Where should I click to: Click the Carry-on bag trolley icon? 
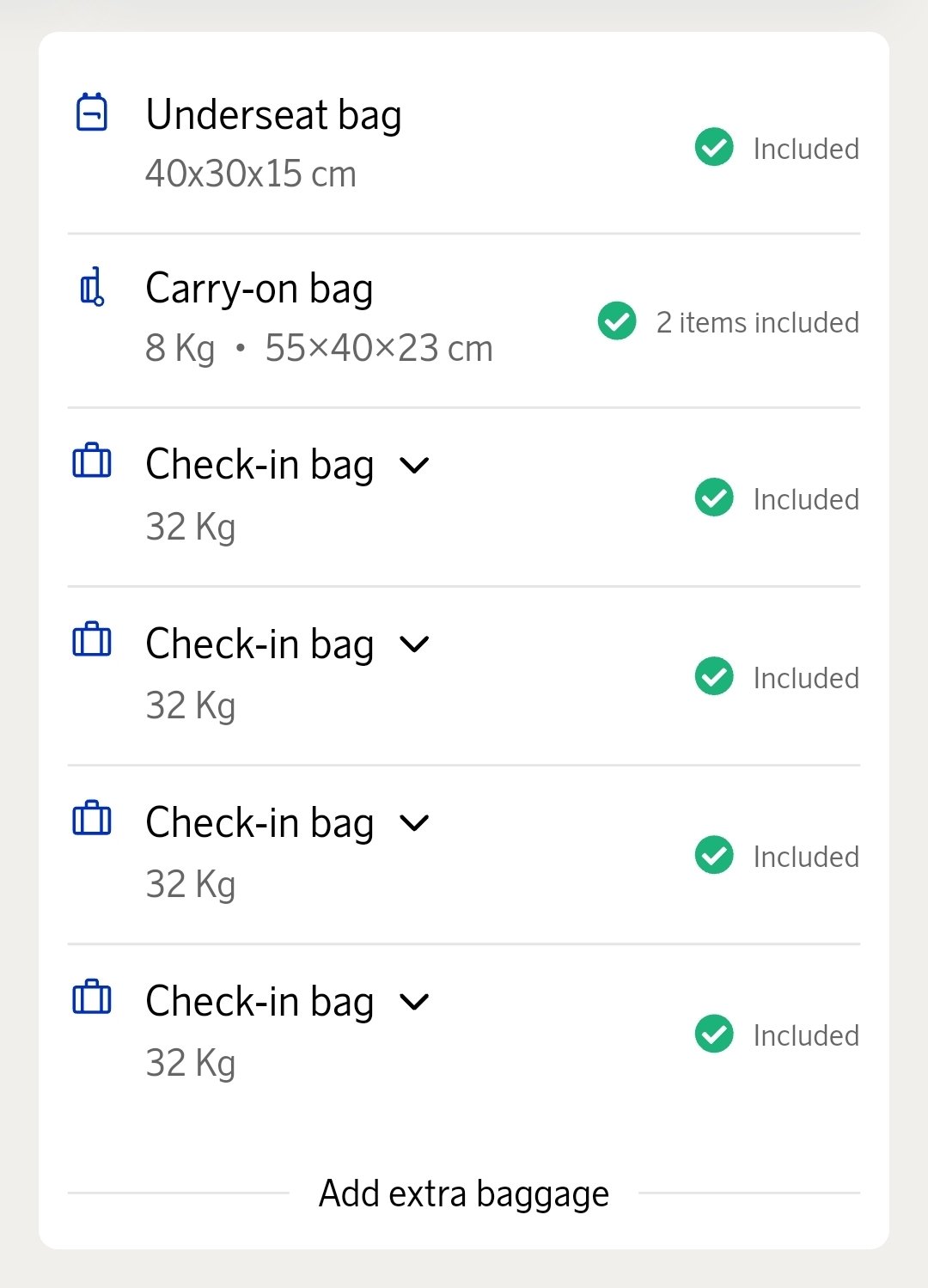coord(92,287)
